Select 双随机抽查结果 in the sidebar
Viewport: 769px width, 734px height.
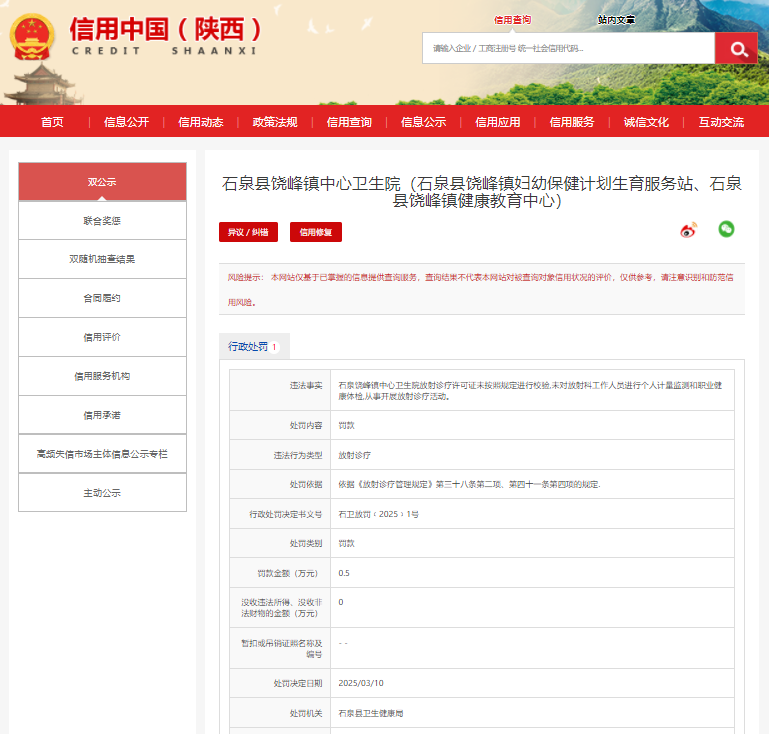pos(102,259)
